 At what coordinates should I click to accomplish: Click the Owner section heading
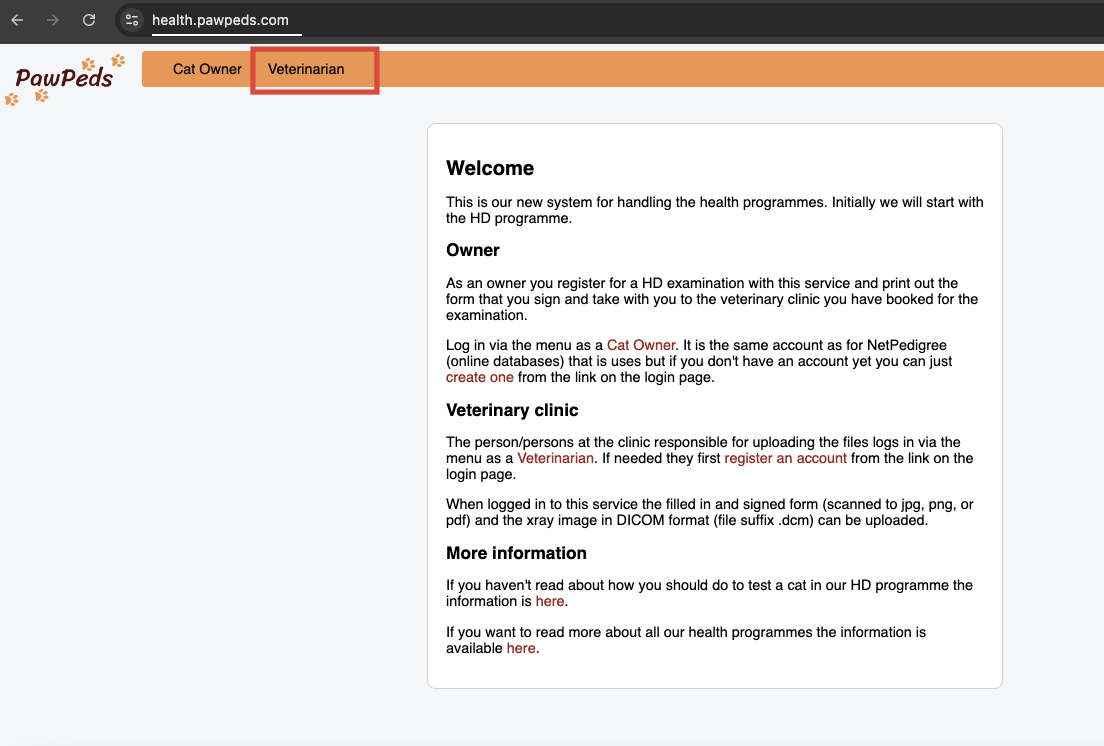(472, 251)
